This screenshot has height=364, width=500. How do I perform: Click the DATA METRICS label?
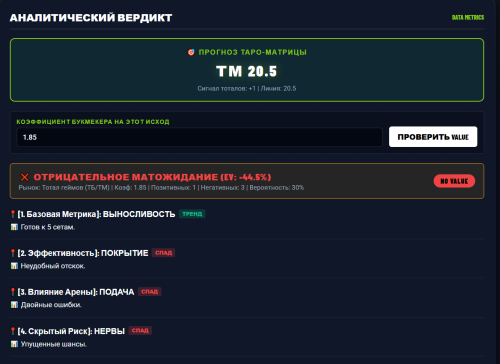coord(468,17)
